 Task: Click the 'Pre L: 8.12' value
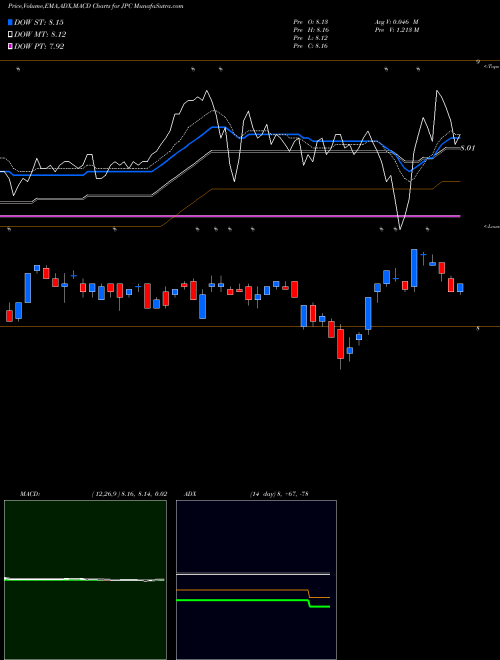click(x=311, y=38)
